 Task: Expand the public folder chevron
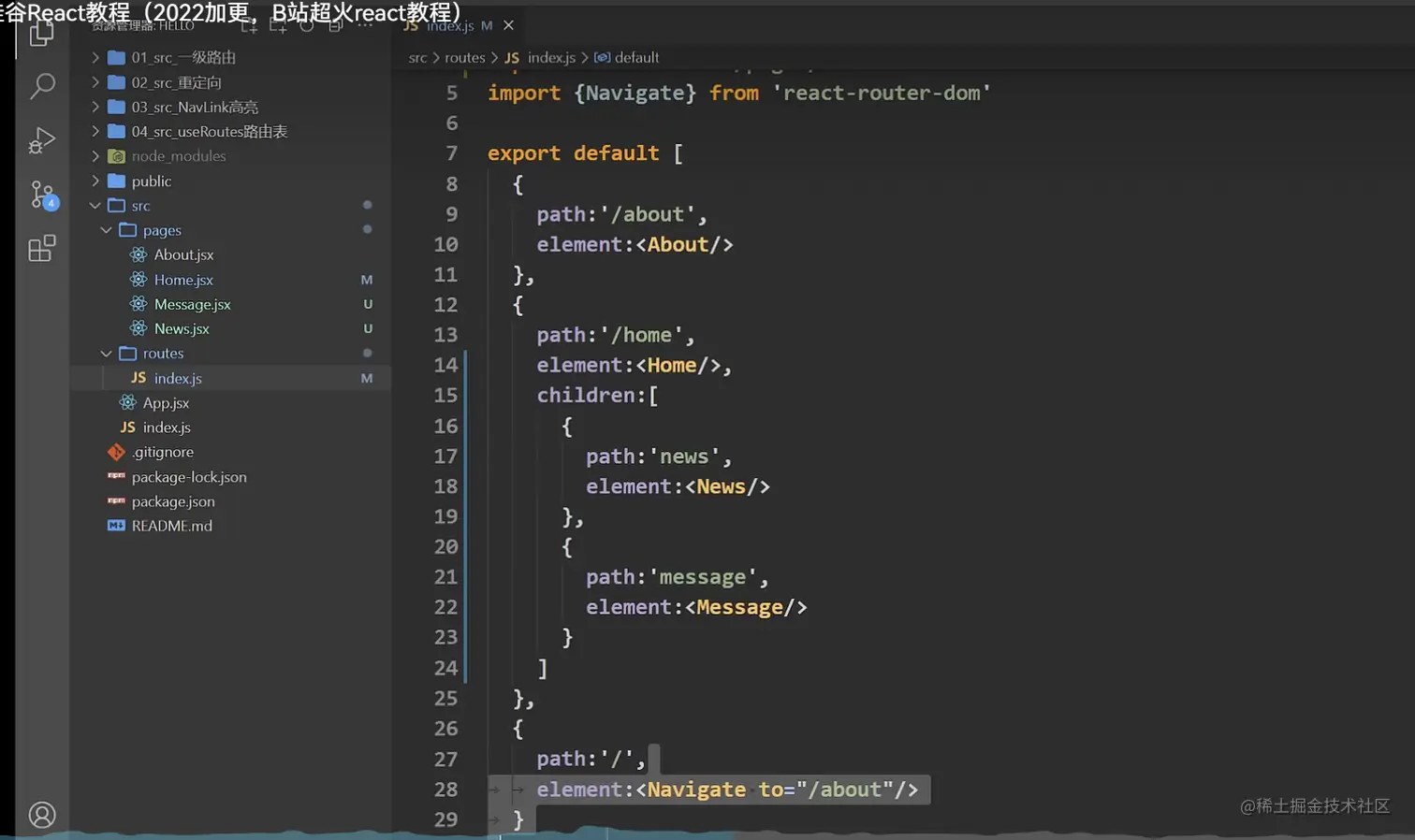(x=95, y=181)
